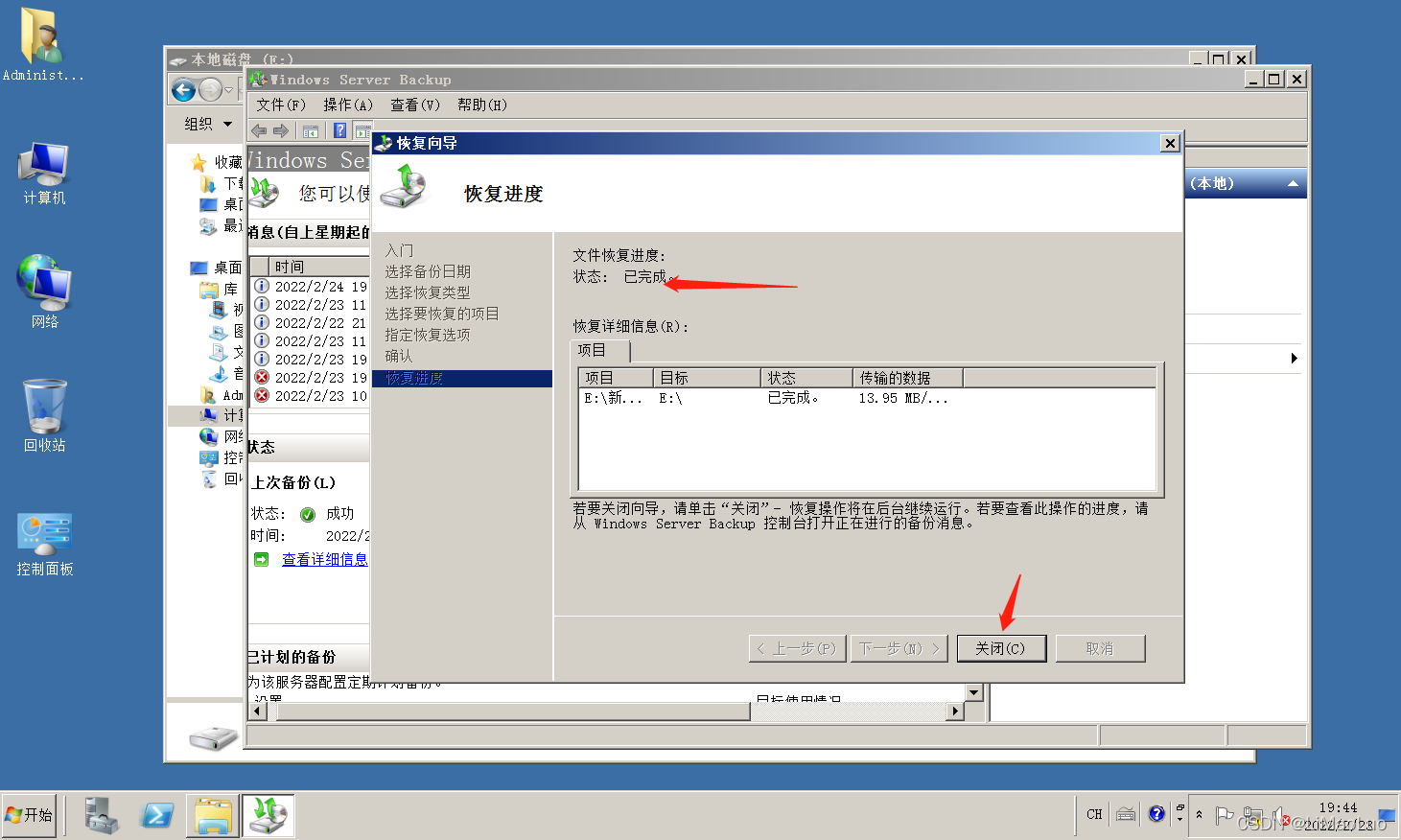This screenshot has height=840, width=1401.
Task: Launch PowerShell from taskbar
Action: 156,816
